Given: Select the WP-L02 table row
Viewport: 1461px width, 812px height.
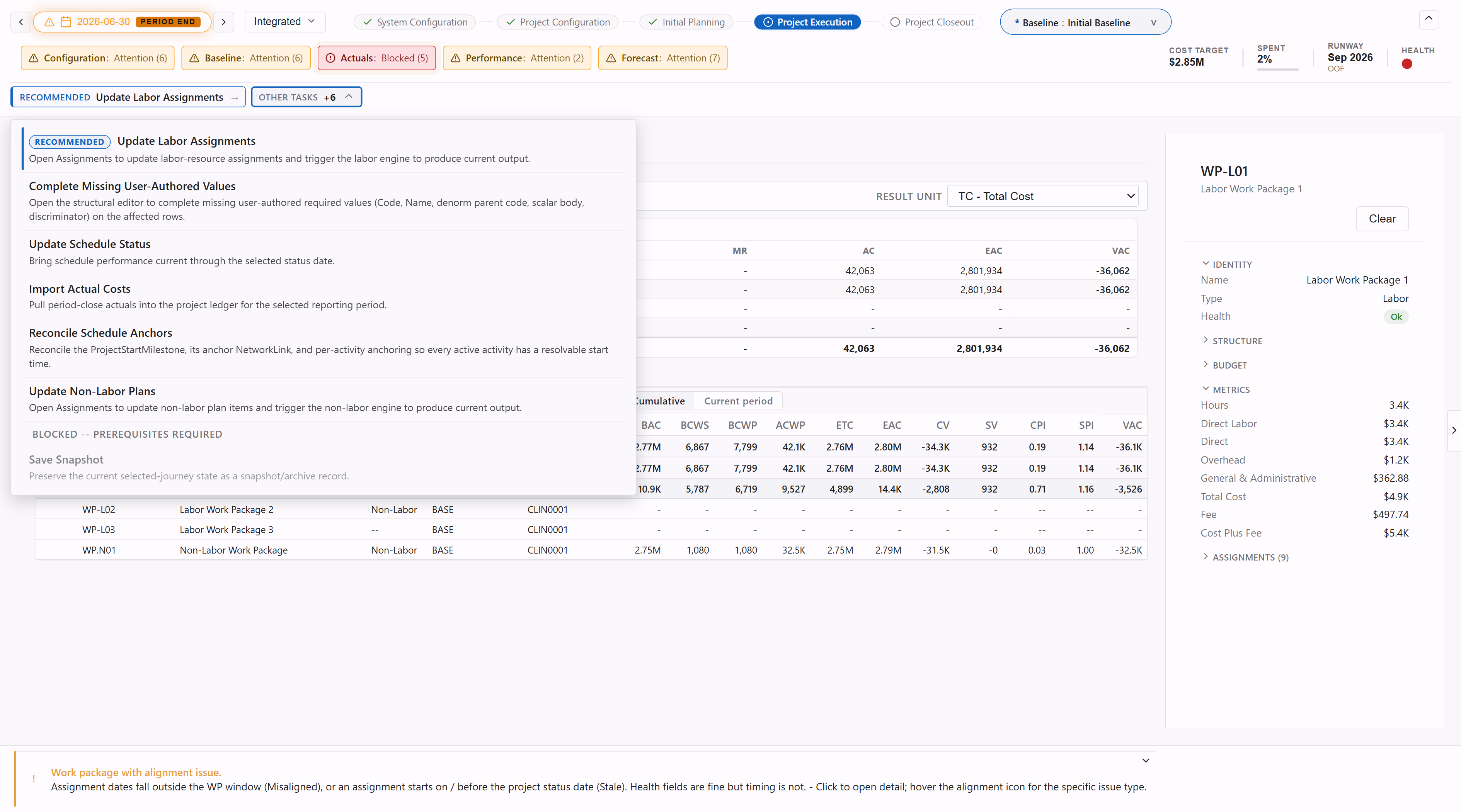Looking at the screenshot, I should point(591,509).
